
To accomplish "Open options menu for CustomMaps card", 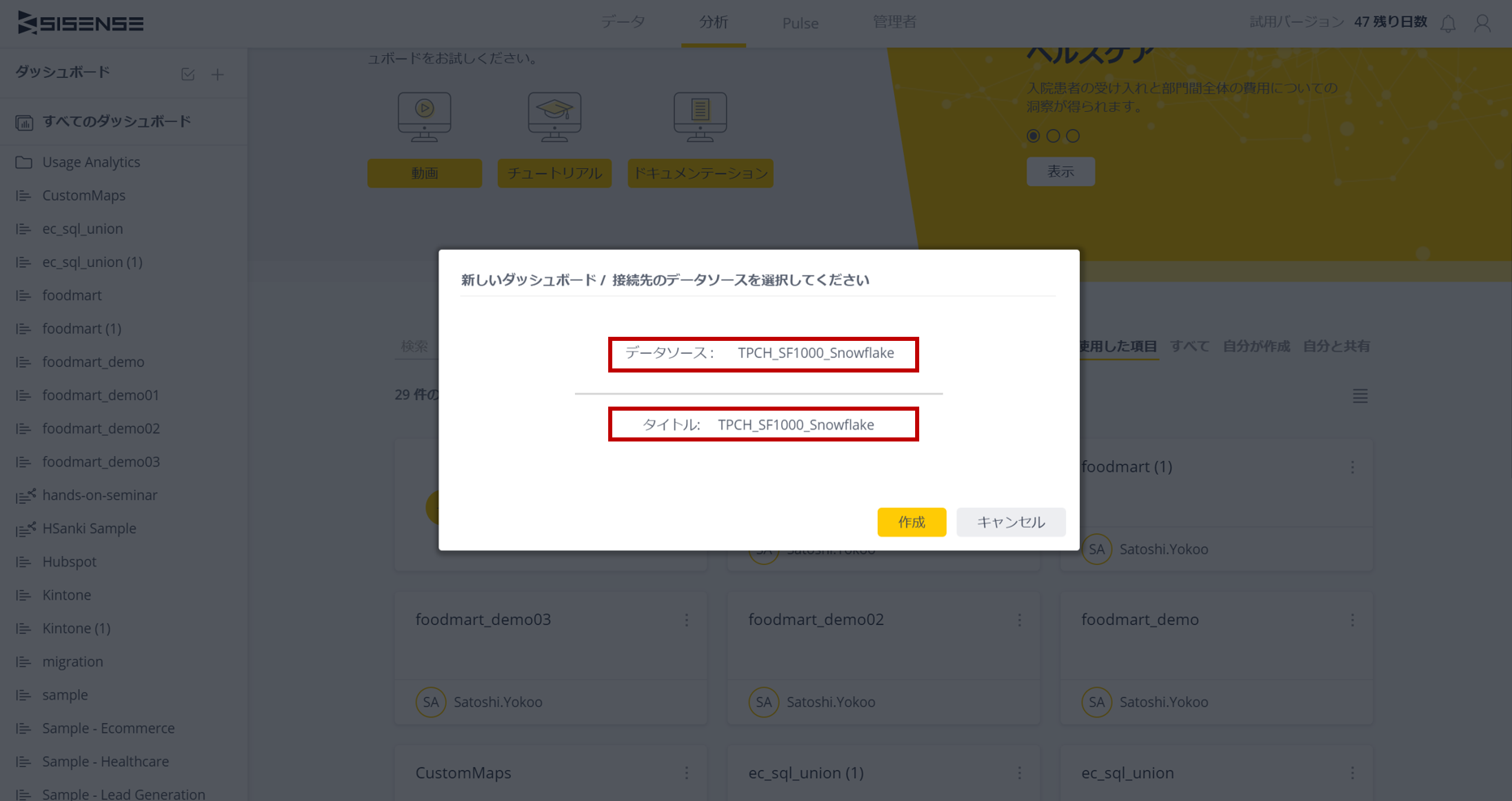I will tap(687, 773).
